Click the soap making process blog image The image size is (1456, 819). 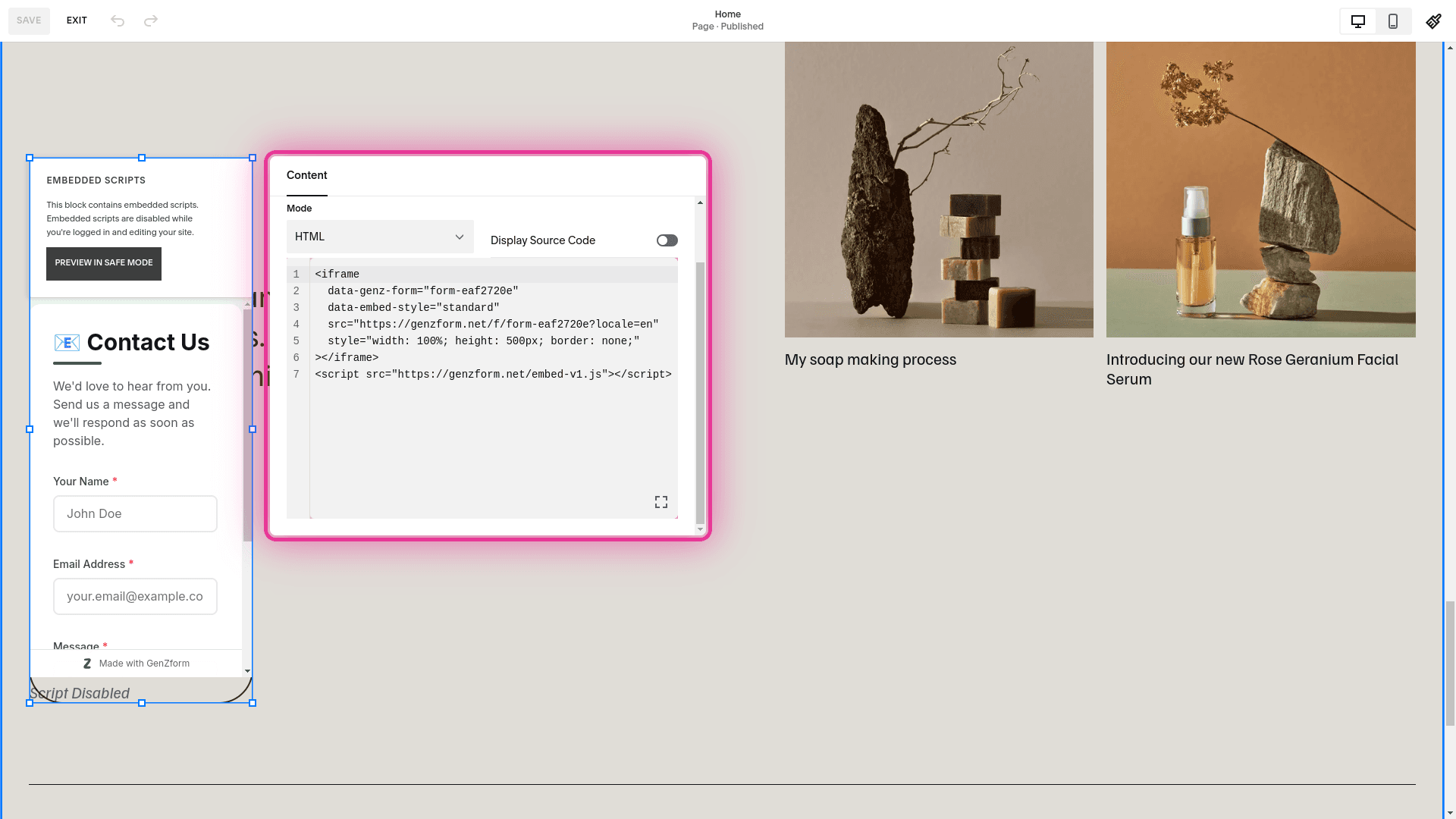pyautogui.click(x=939, y=189)
